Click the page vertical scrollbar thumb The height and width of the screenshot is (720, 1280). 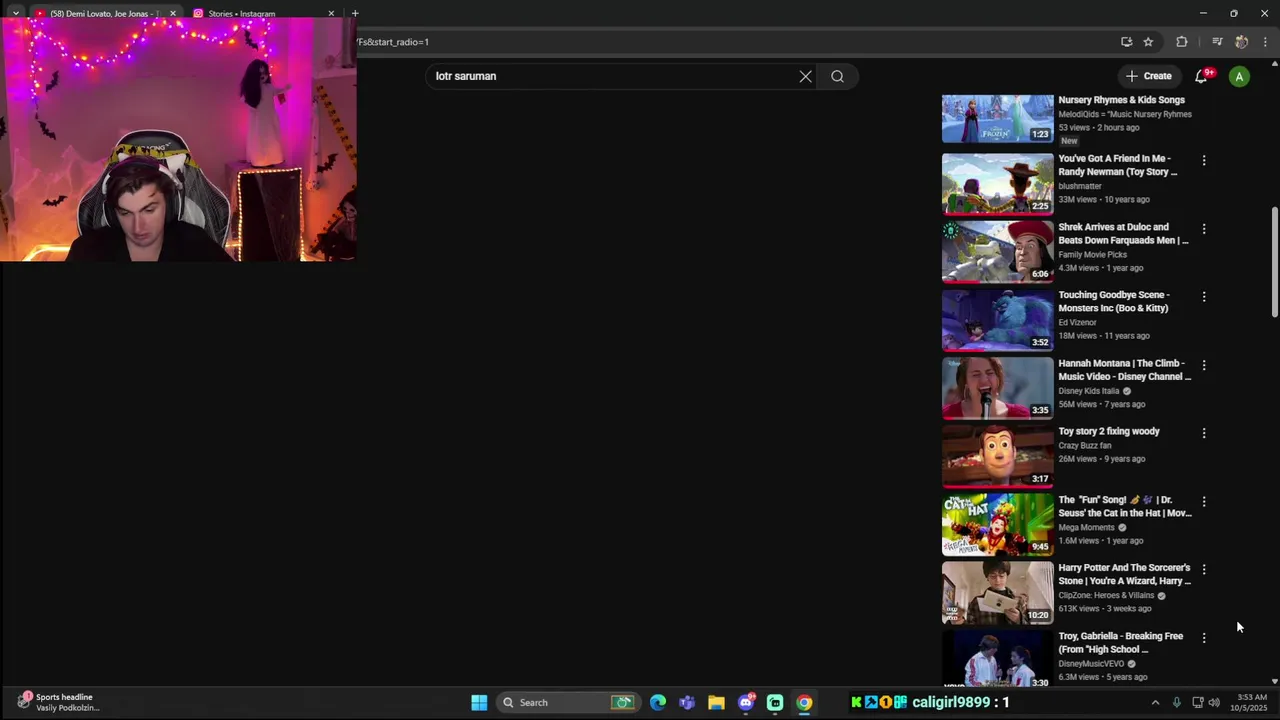pos(1275,262)
